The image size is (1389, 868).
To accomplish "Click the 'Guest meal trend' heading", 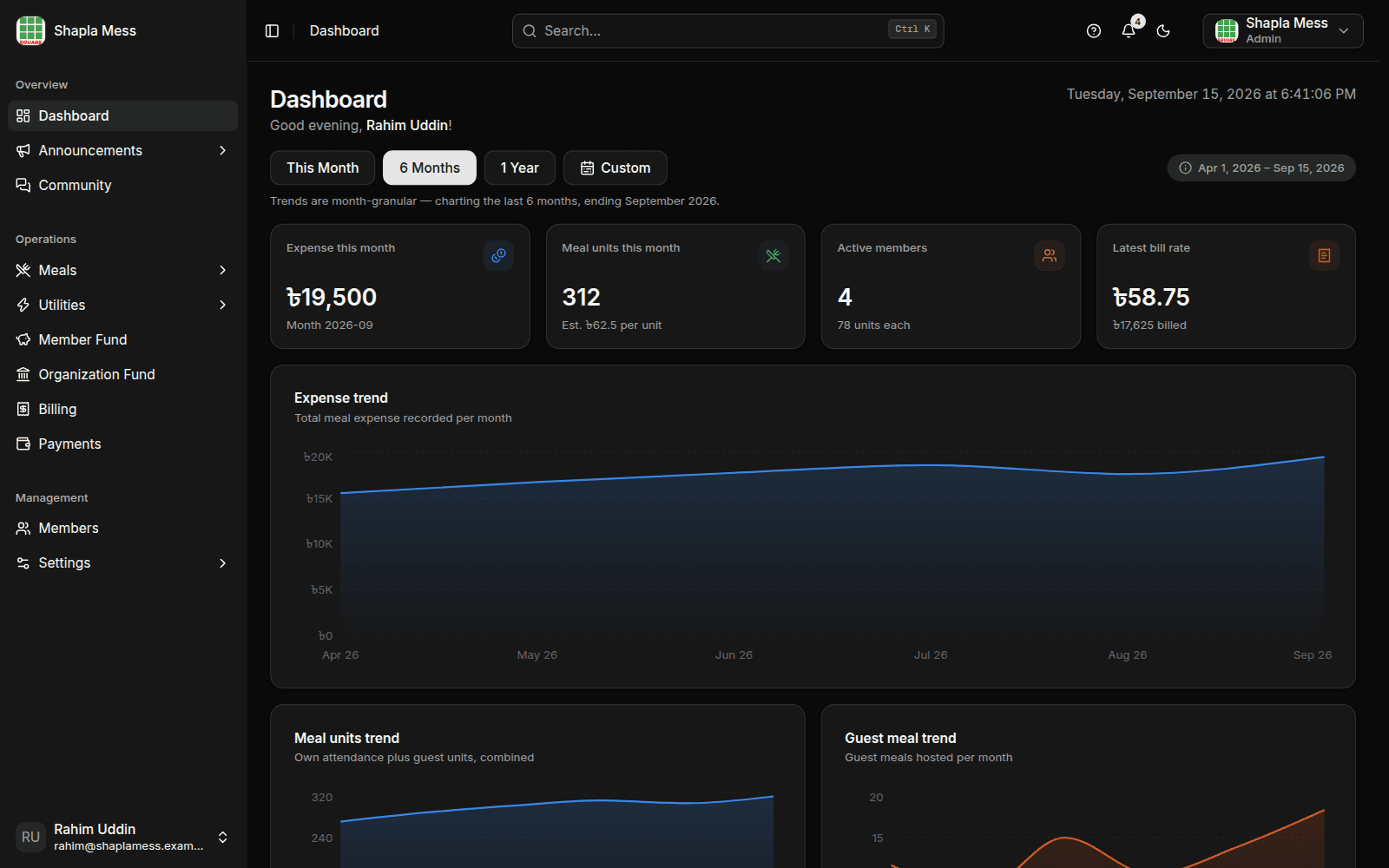I will click(900, 738).
